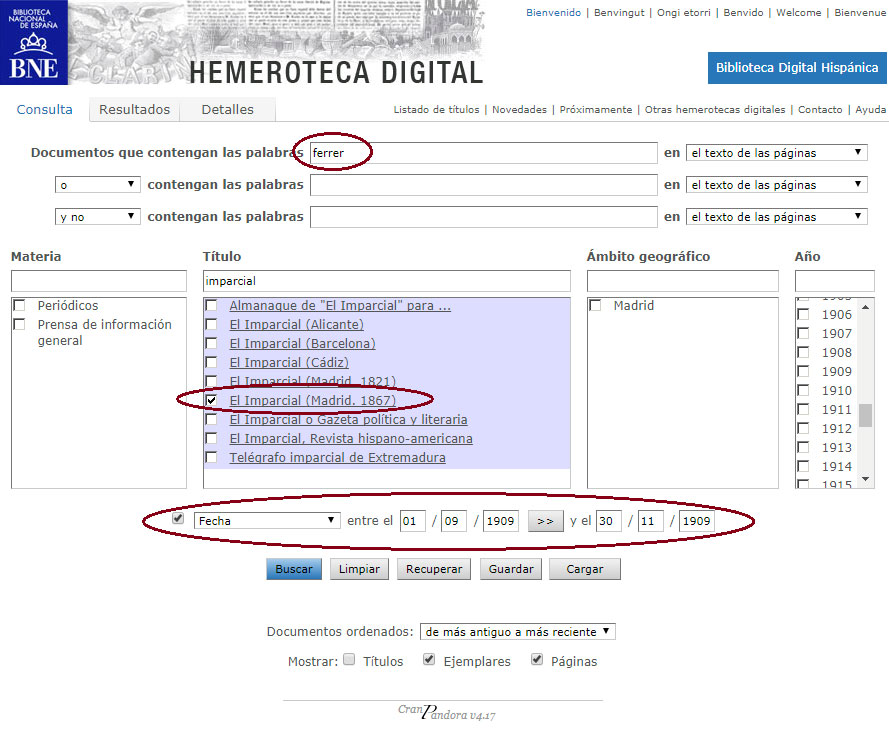The image size is (889, 733).
Task: Click year list scroll down arrow
Action: [865, 479]
